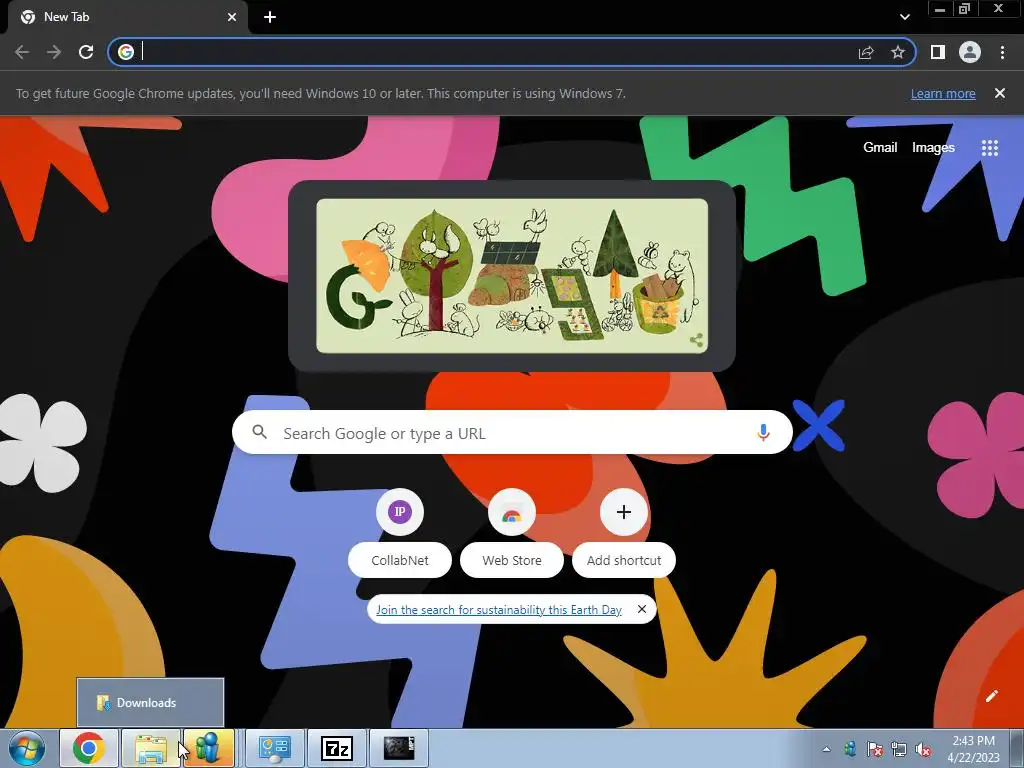
Task: Click the Google icon in address bar
Action: (126, 52)
